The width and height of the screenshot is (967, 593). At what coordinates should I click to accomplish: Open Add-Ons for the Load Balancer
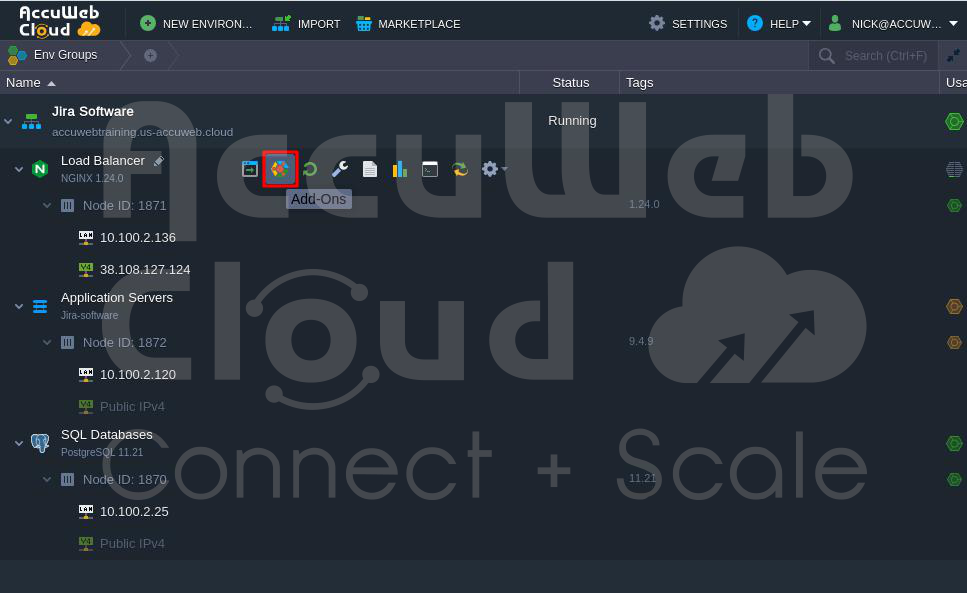280,169
